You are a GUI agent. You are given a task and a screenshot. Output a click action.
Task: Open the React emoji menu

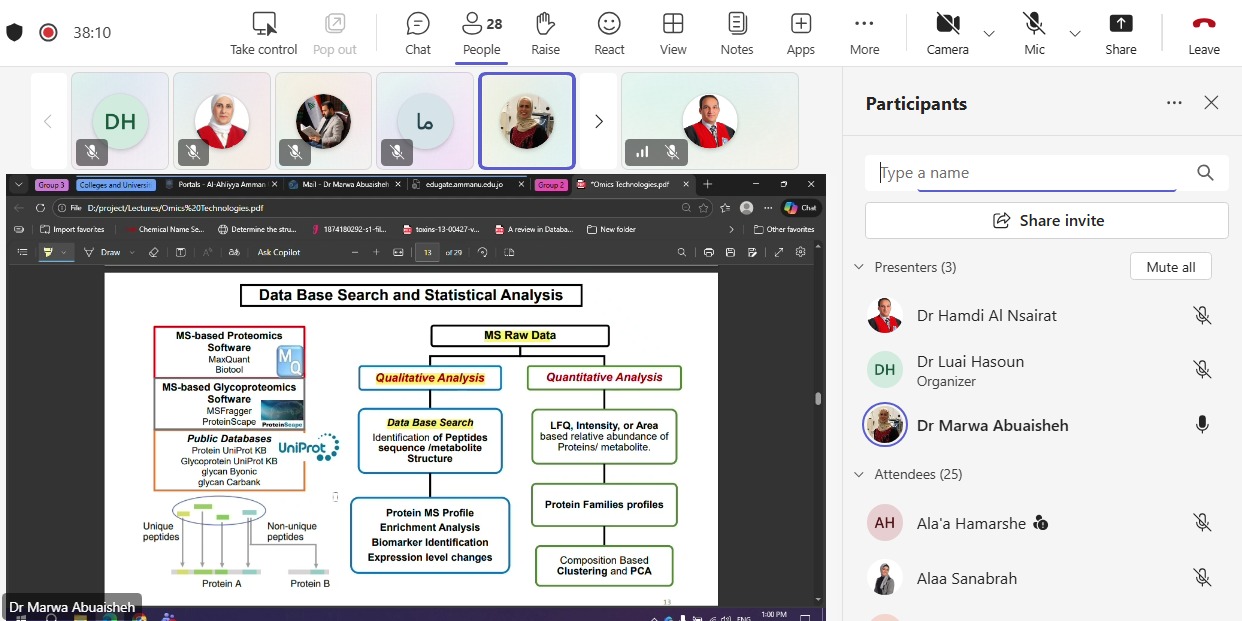click(609, 32)
